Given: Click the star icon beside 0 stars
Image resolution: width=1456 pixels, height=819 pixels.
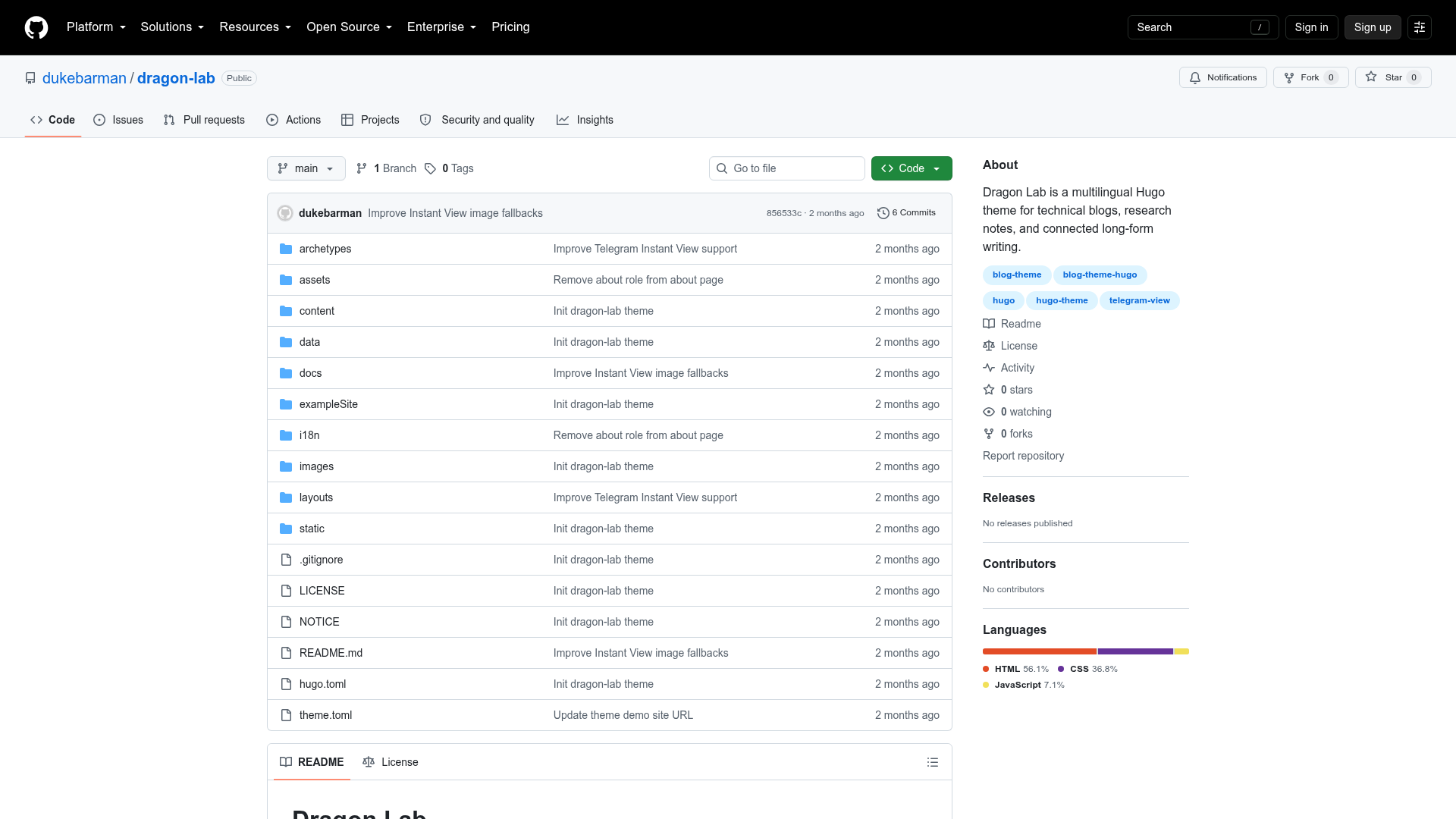Looking at the screenshot, I should (x=989, y=390).
